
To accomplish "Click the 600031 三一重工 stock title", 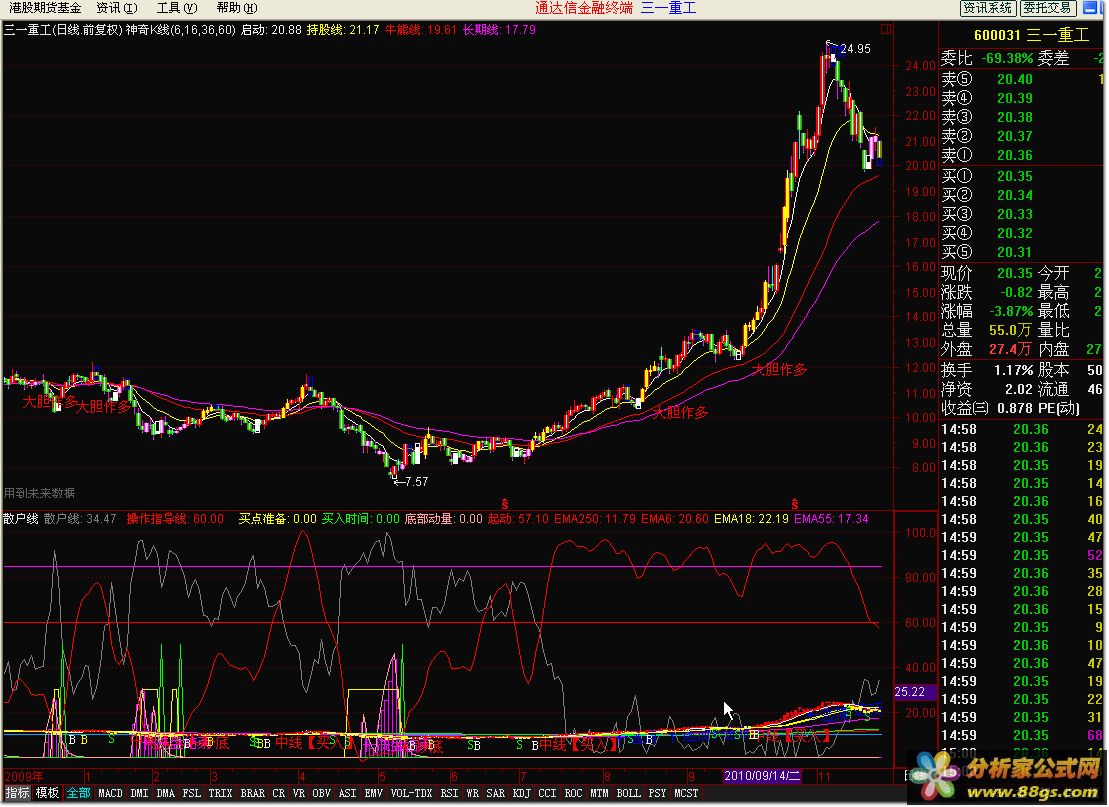I will [x=1031, y=35].
